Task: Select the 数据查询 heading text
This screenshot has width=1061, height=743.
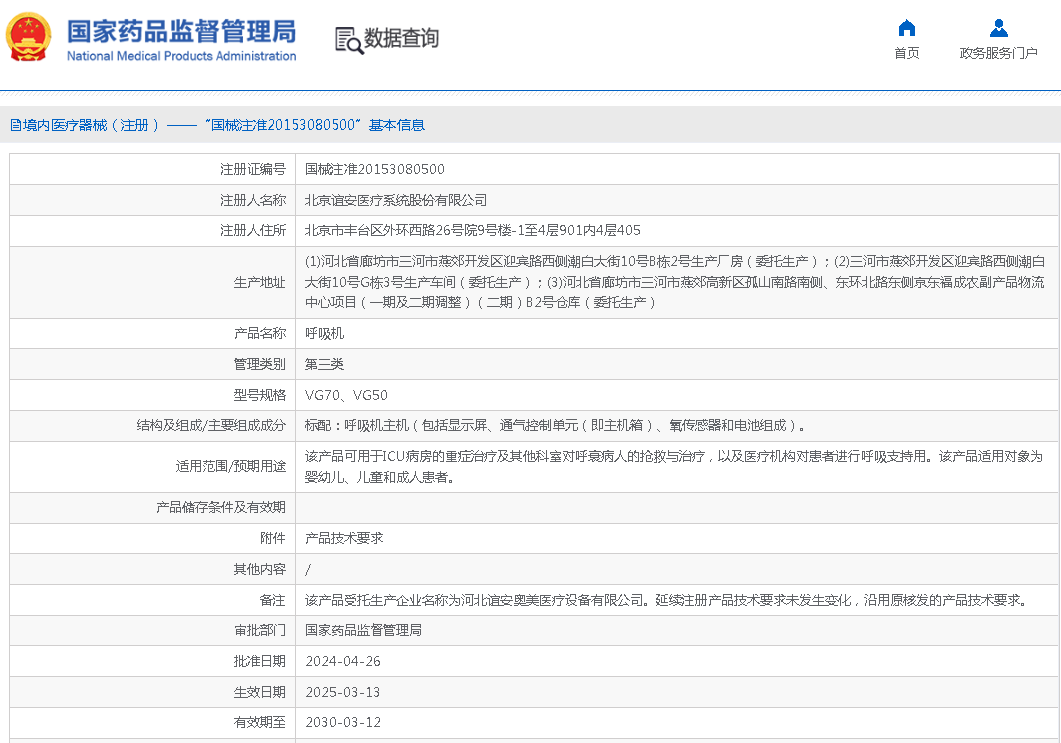Action: 401,39
